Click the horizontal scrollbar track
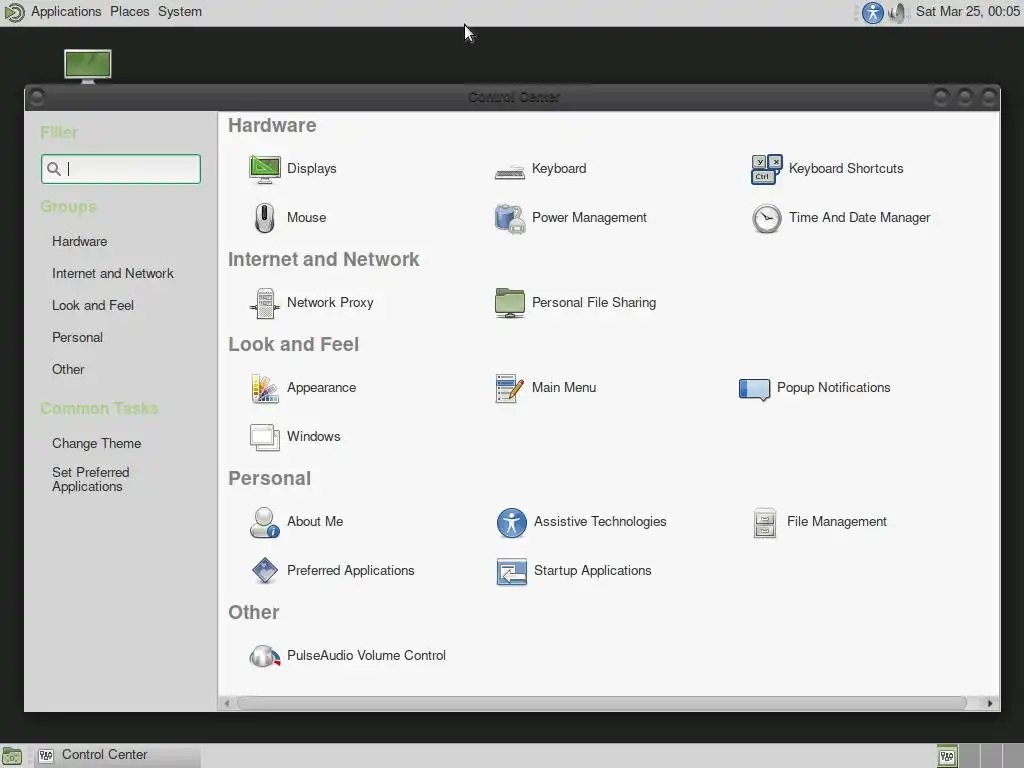1024x768 pixels. [x=601, y=703]
